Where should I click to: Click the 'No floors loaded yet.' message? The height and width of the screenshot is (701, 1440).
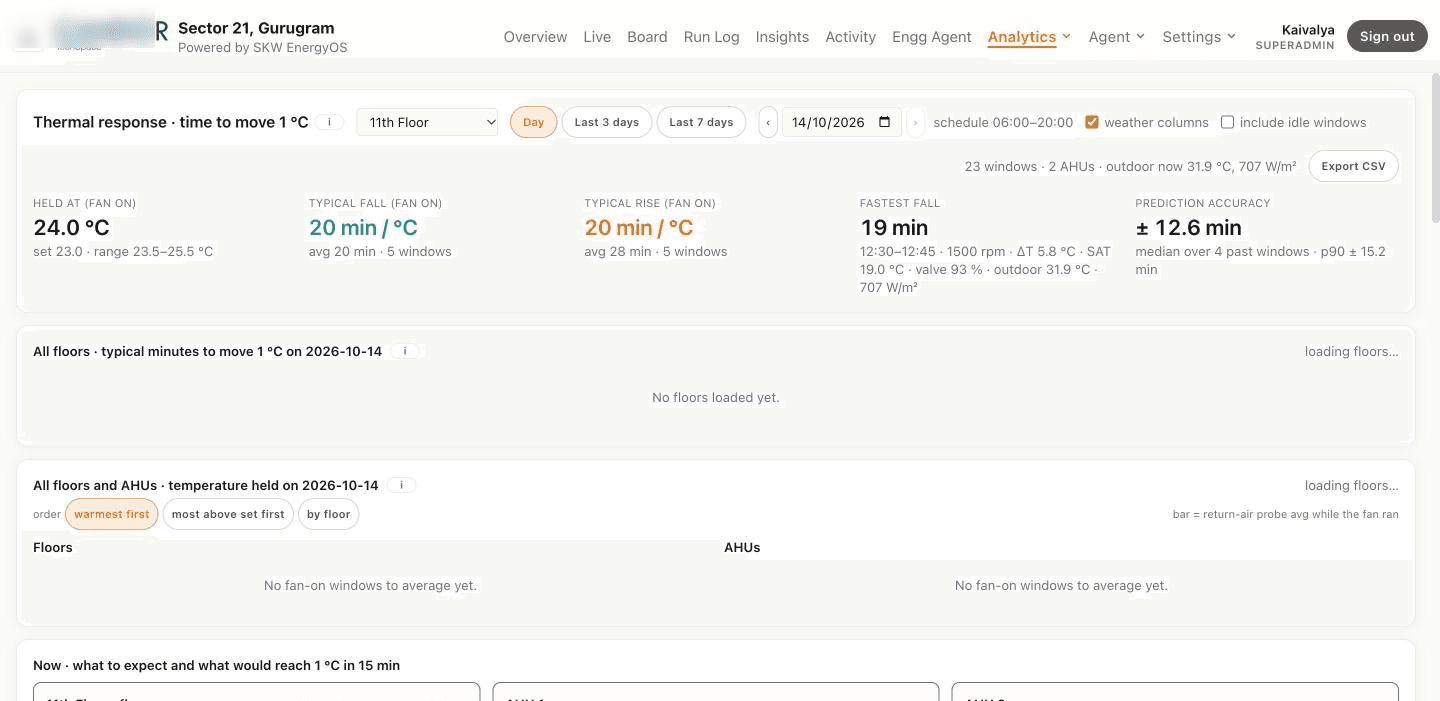[716, 397]
